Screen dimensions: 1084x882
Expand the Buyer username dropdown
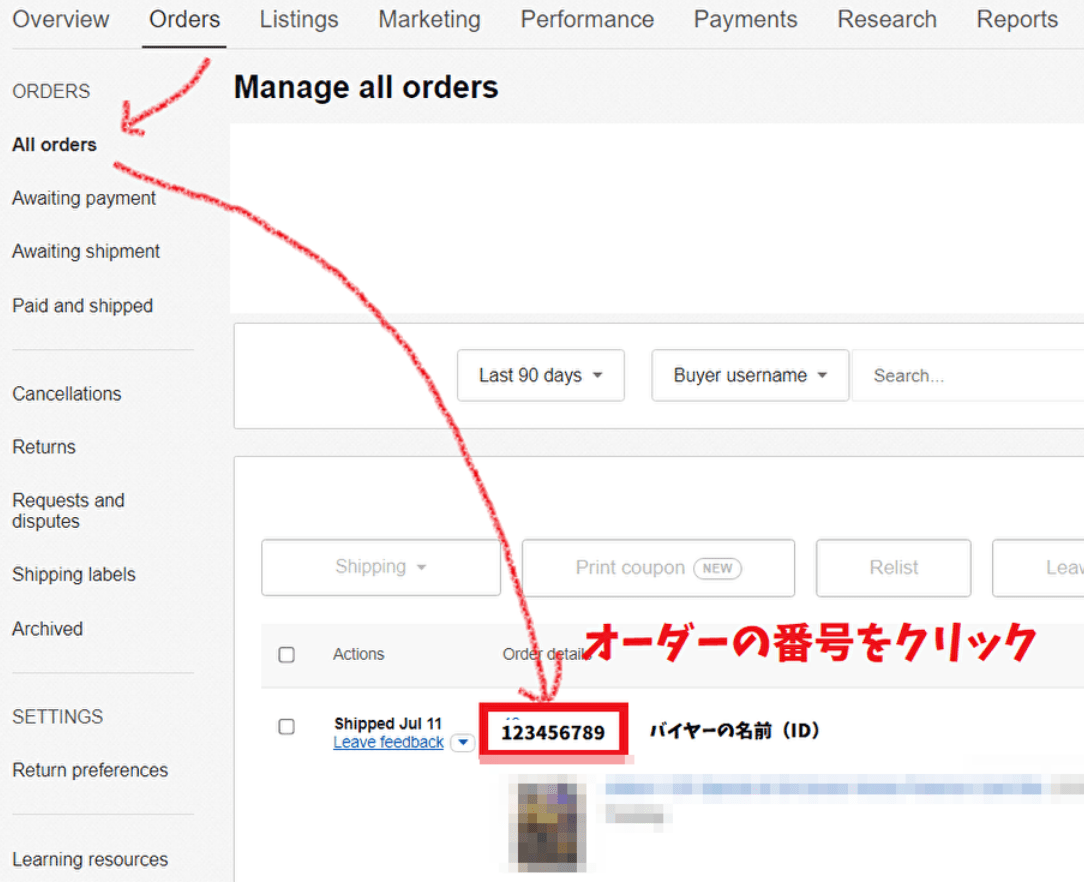[750, 375]
